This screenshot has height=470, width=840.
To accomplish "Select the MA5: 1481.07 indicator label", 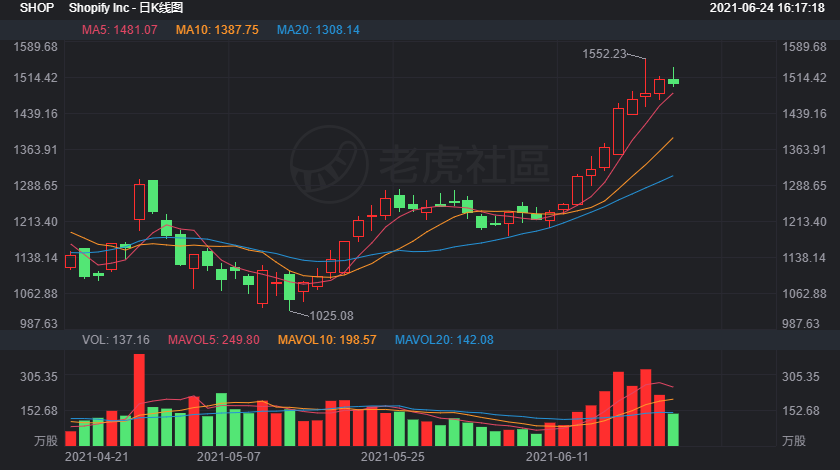I will (x=119, y=30).
